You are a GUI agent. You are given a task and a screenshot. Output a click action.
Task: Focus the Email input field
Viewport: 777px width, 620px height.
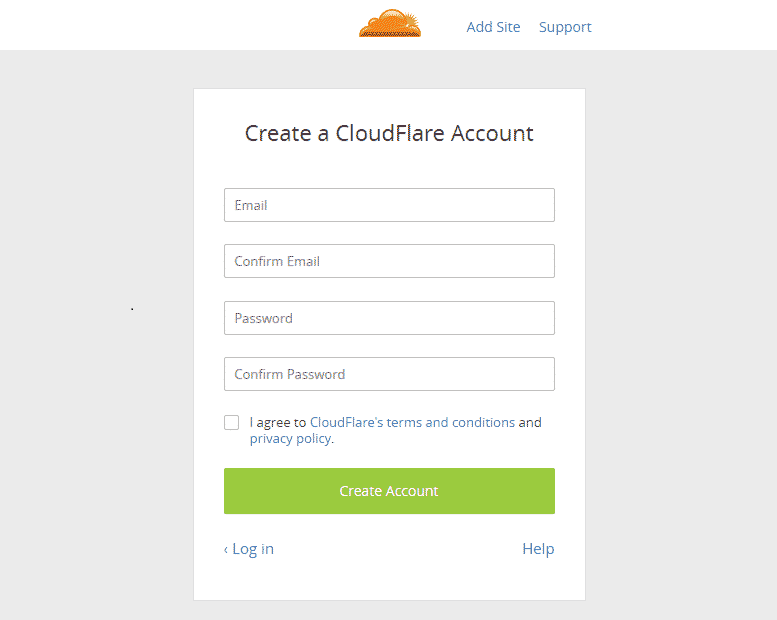coord(389,205)
